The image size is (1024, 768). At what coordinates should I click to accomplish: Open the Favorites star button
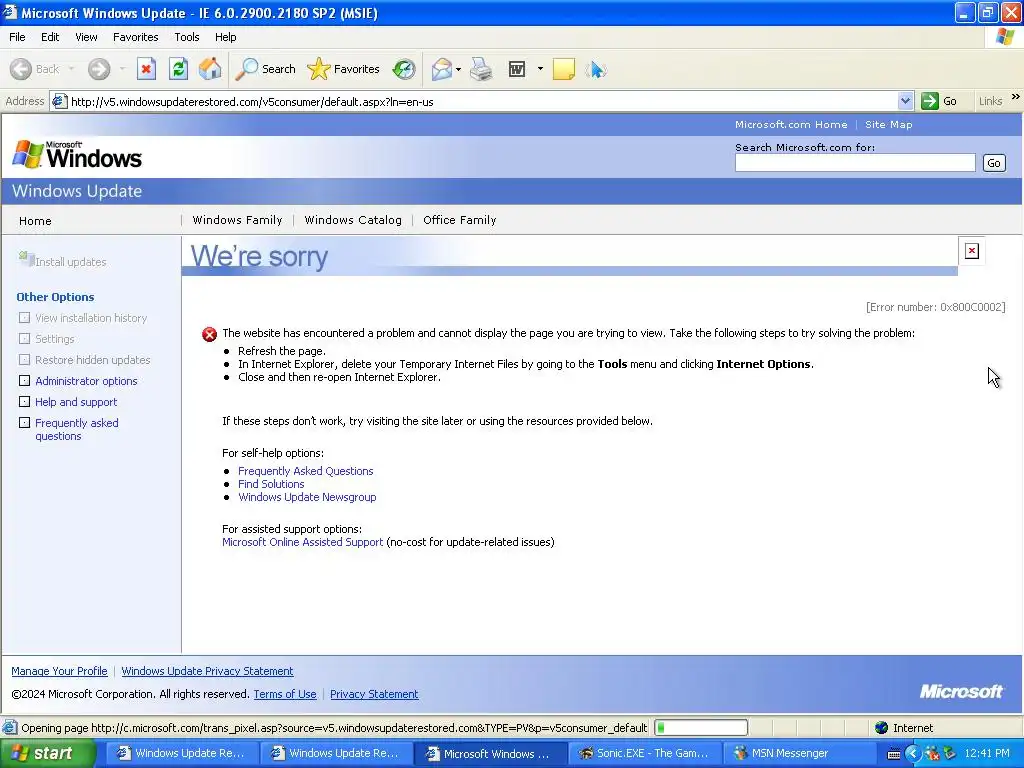coord(344,69)
